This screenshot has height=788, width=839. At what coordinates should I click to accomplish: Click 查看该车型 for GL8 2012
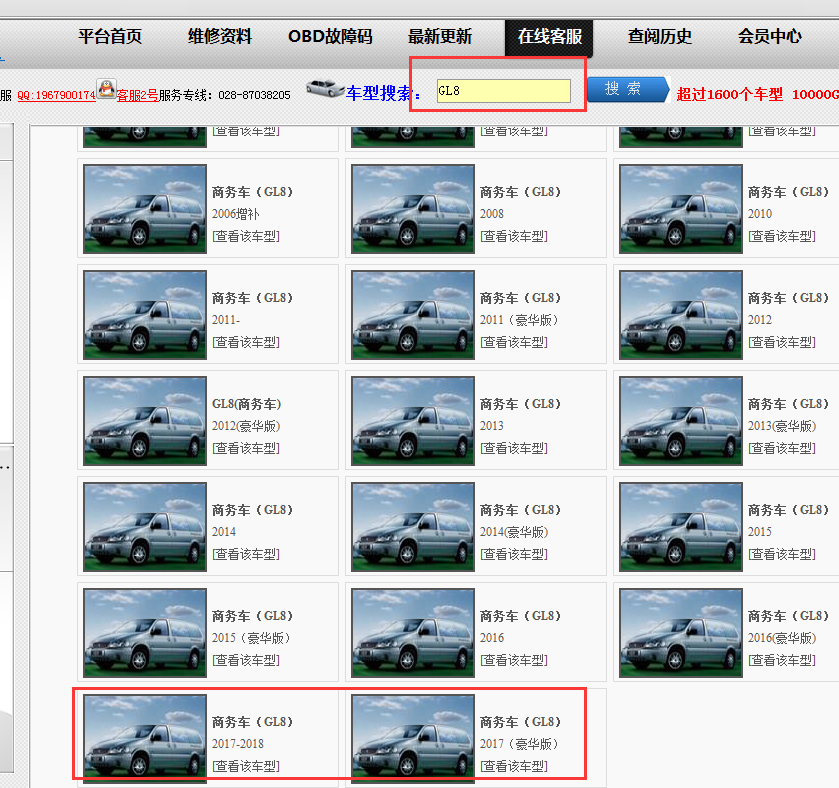tap(782, 342)
